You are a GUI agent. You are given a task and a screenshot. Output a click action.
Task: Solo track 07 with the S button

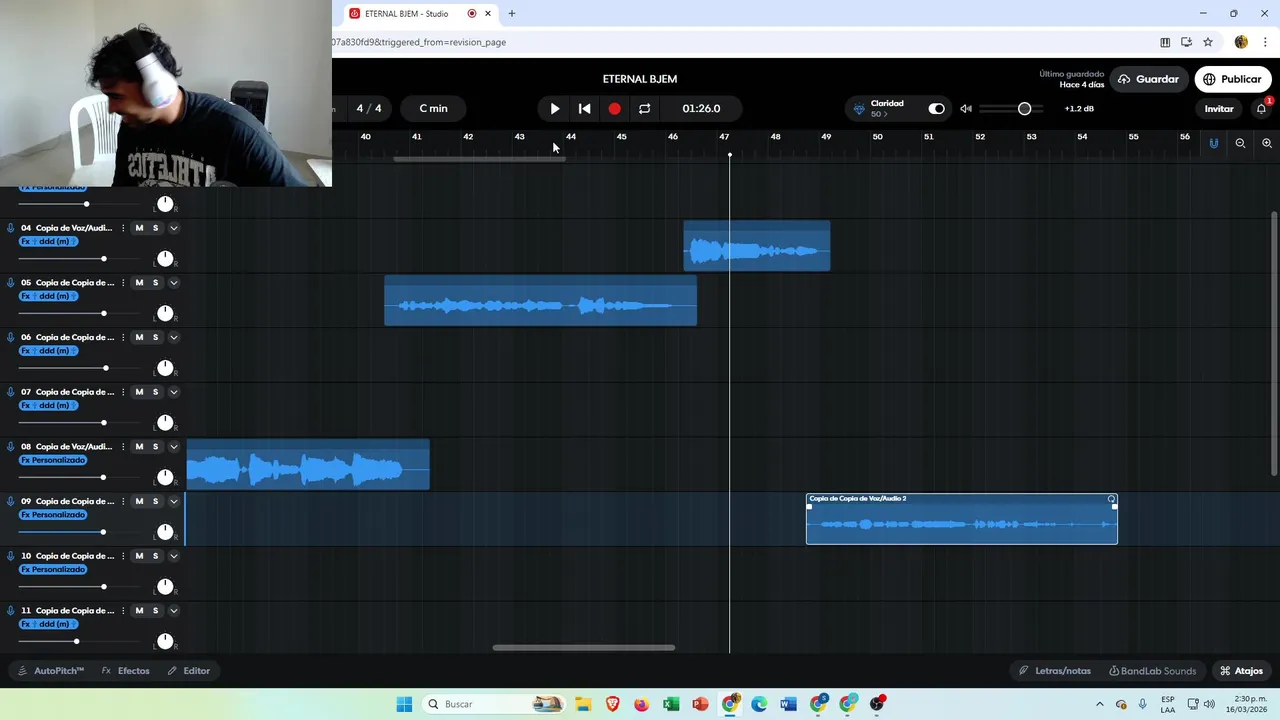pos(155,392)
